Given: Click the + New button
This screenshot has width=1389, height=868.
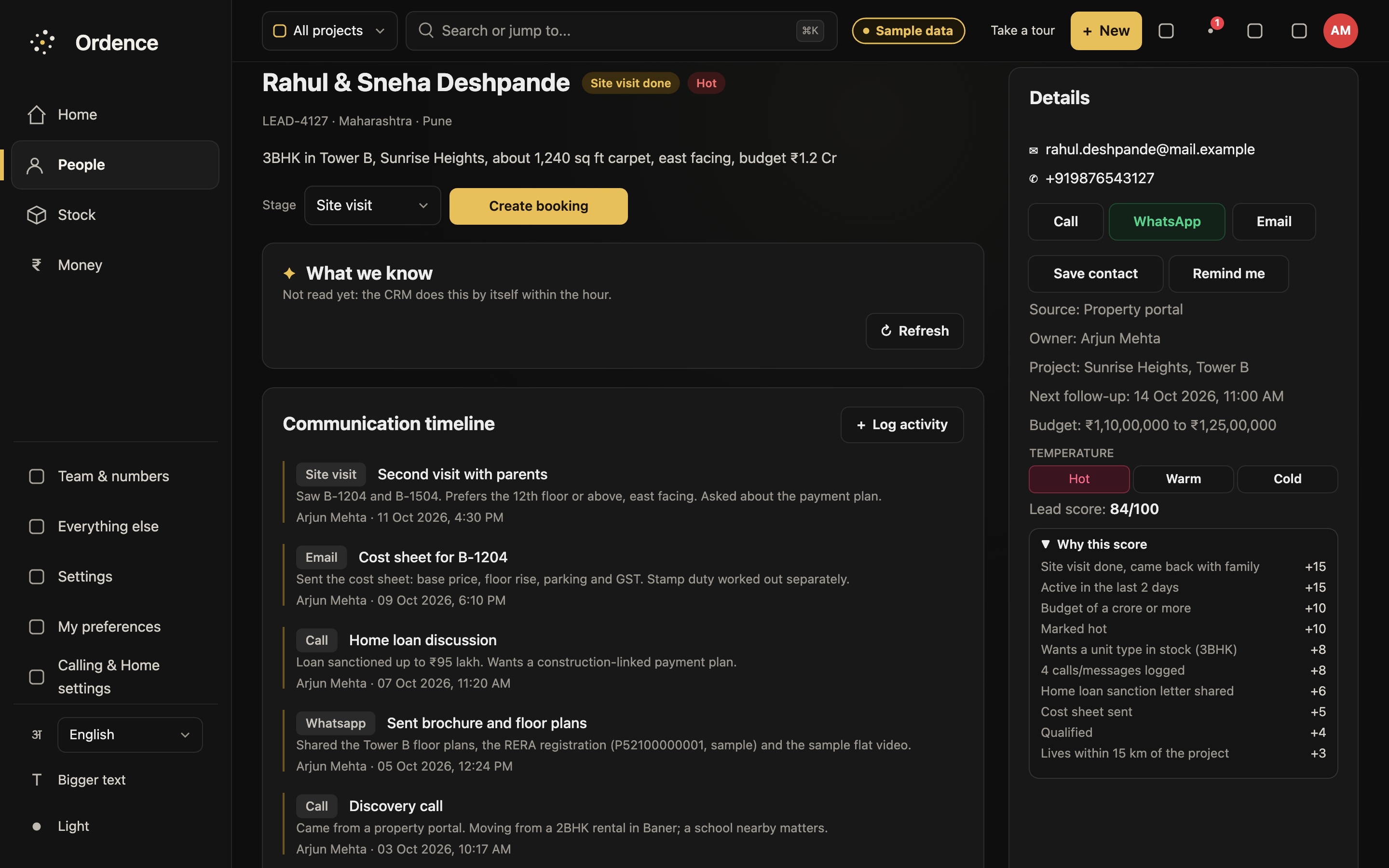Looking at the screenshot, I should coord(1106,30).
